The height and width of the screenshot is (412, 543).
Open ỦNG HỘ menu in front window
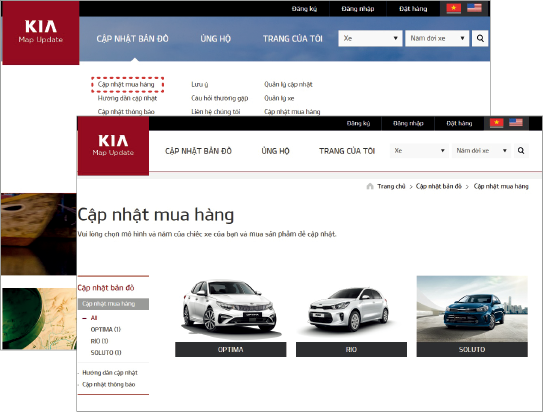[x=275, y=151]
